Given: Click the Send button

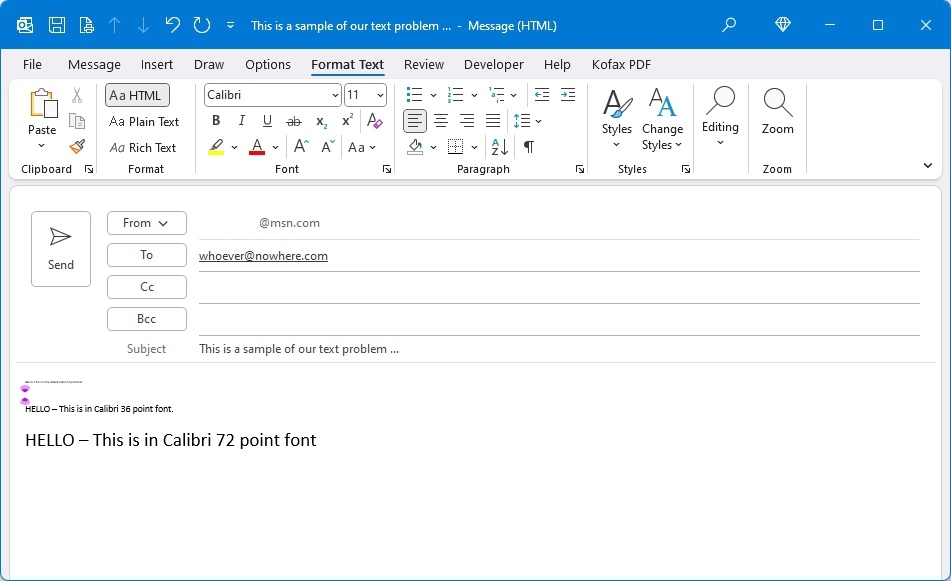Looking at the screenshot, I should [x=60, y=248].
